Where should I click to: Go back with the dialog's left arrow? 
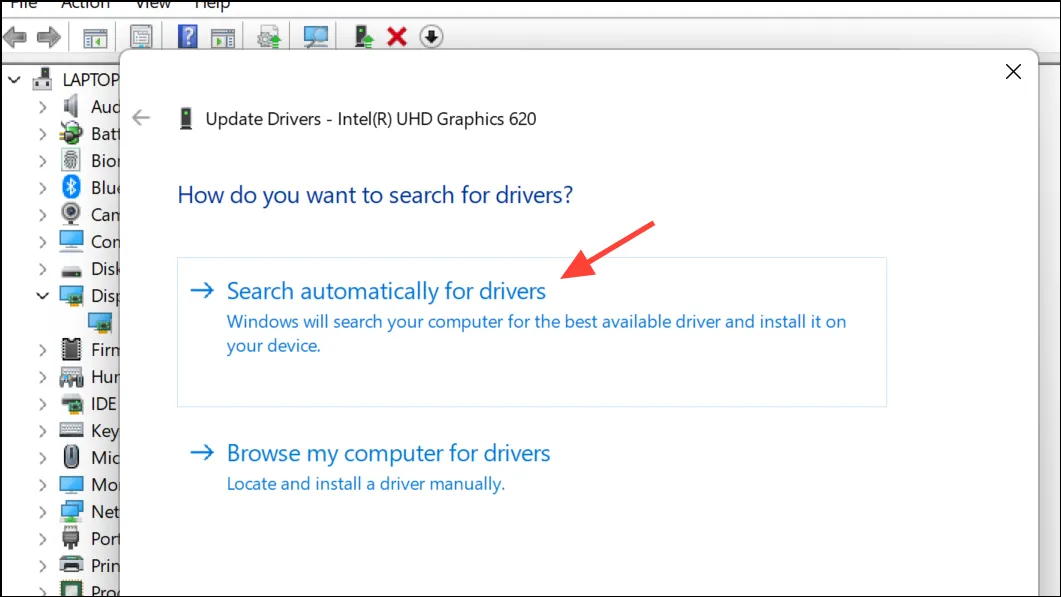tap(141, 118)
